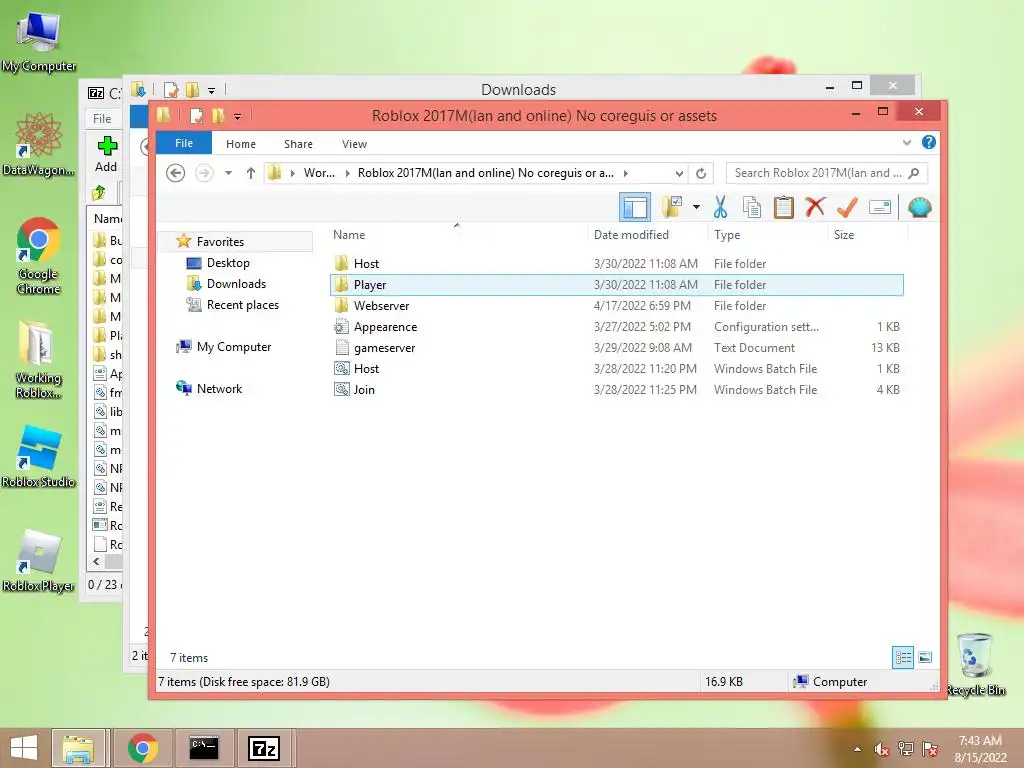Click the Search Roblox 2017M input field
This screenshot has height=768, width=1024.
click(826, 173)
